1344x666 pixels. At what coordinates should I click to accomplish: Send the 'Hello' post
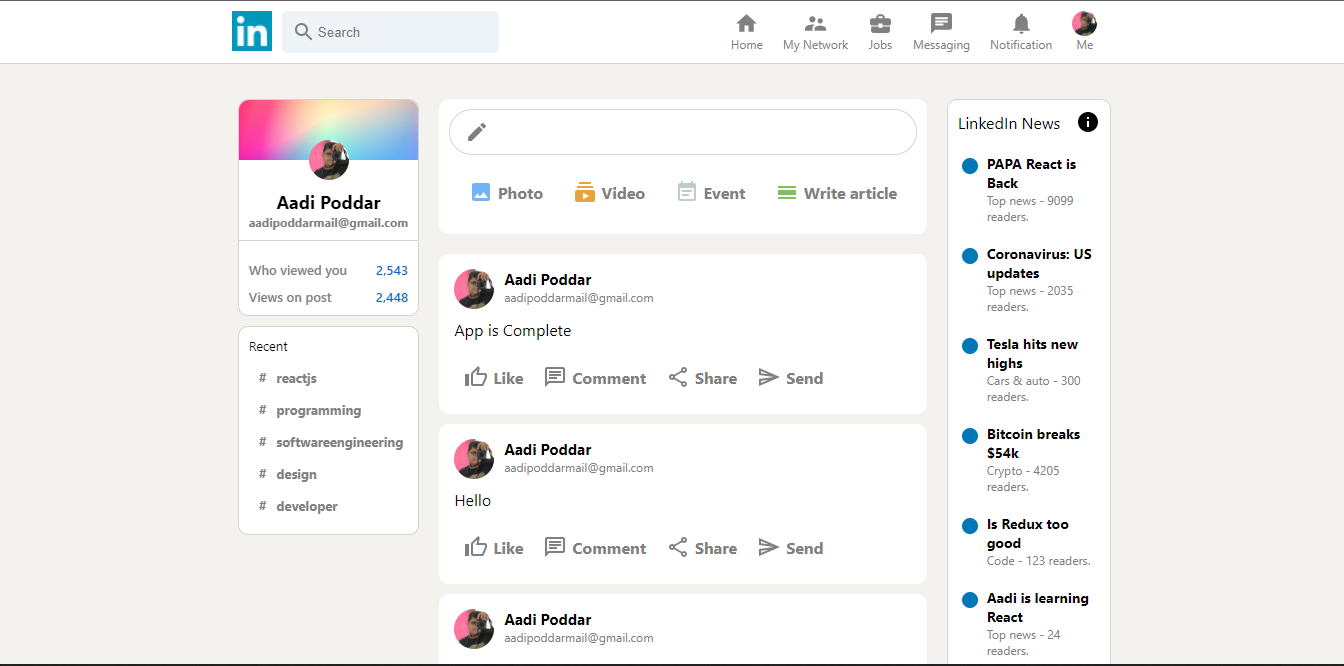(x=790, y=548)
